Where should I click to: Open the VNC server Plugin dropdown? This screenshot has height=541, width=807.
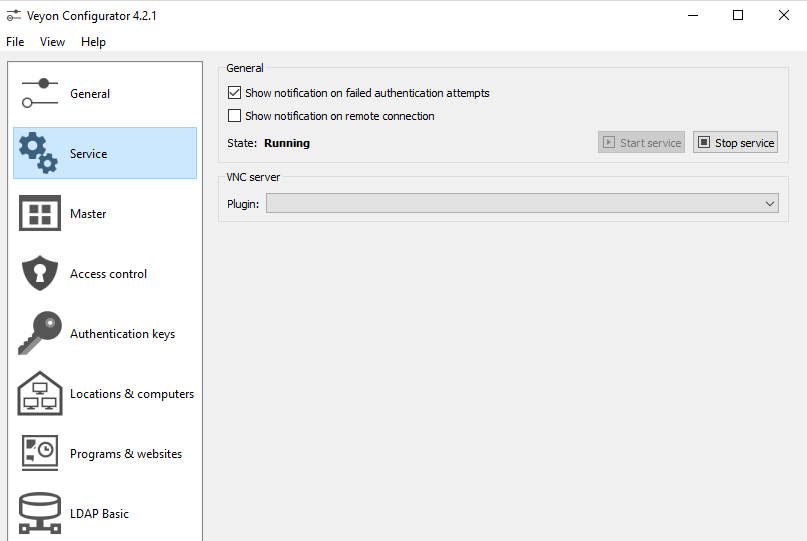[522, 203]
